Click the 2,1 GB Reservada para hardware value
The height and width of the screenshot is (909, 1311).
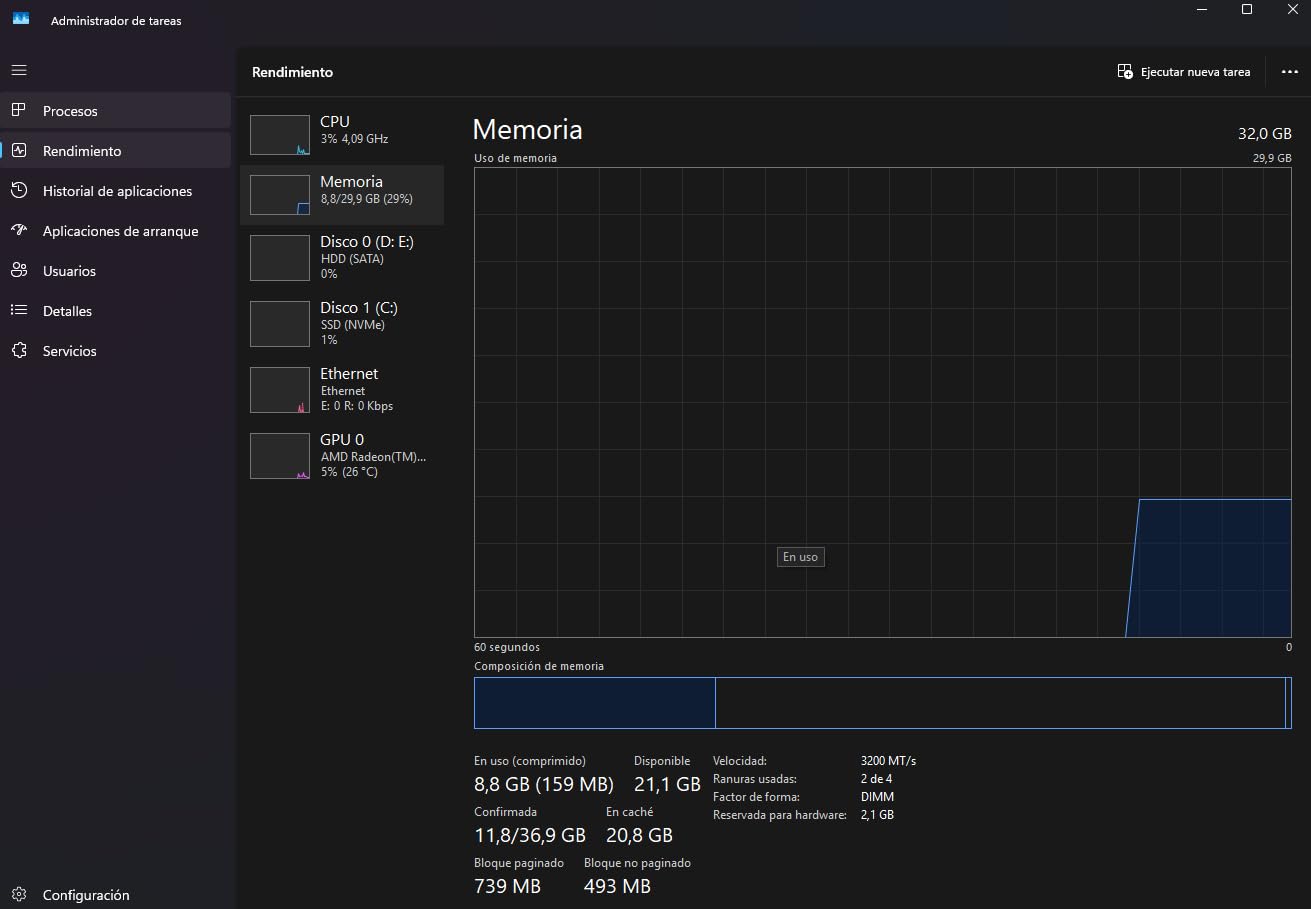click(877, 815)
